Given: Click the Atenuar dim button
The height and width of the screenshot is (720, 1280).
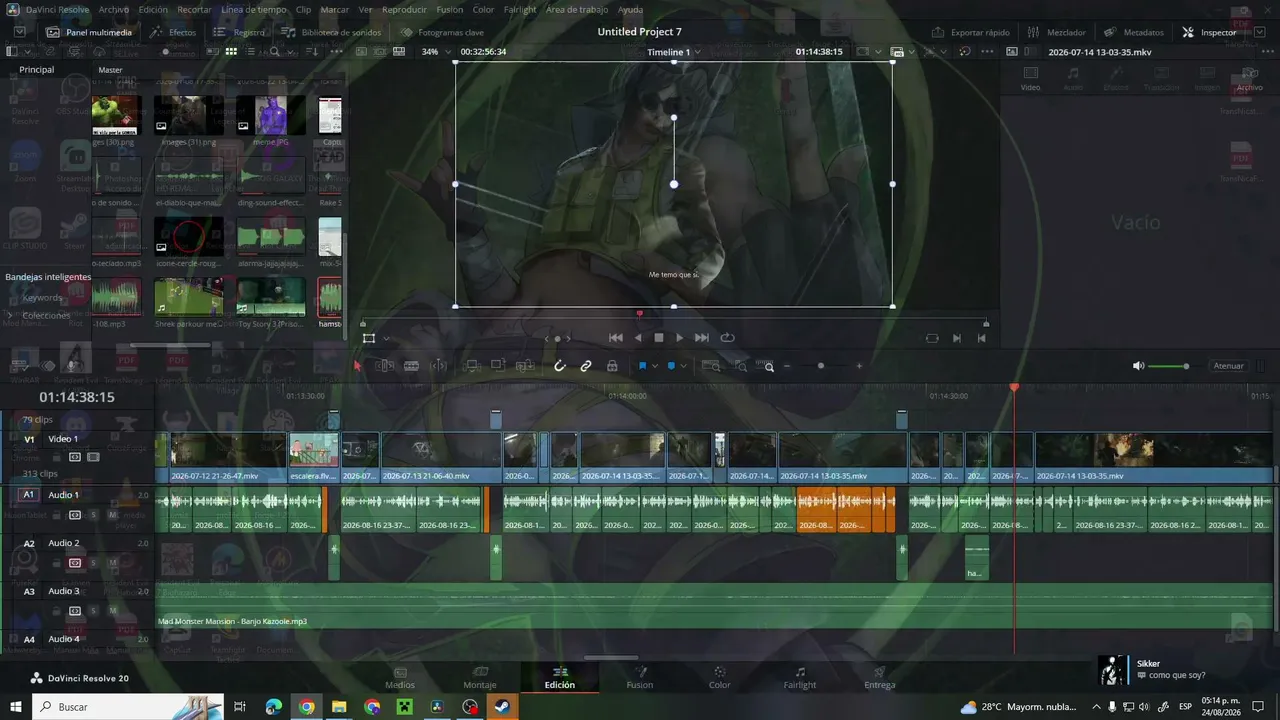Looking at the screenshot, I should click(1229, 366).
